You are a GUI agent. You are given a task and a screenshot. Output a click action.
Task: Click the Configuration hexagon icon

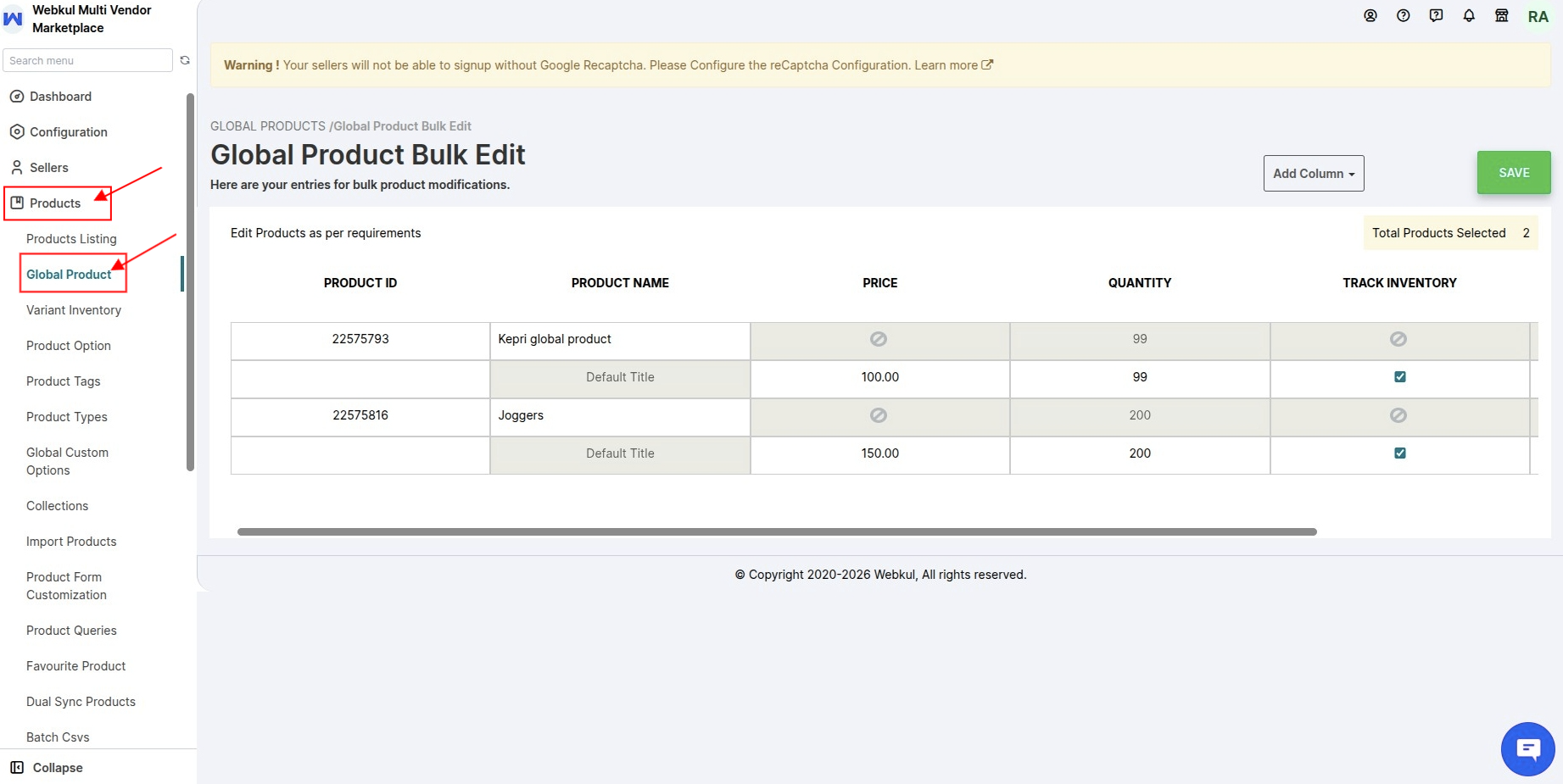click(17, 132)
